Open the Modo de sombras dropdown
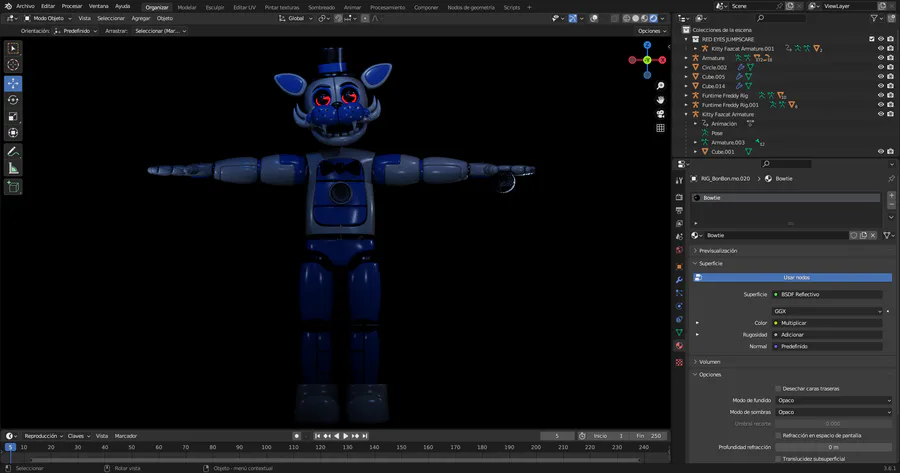Viewport: 900px width, 473px height. tap(834, 412)
